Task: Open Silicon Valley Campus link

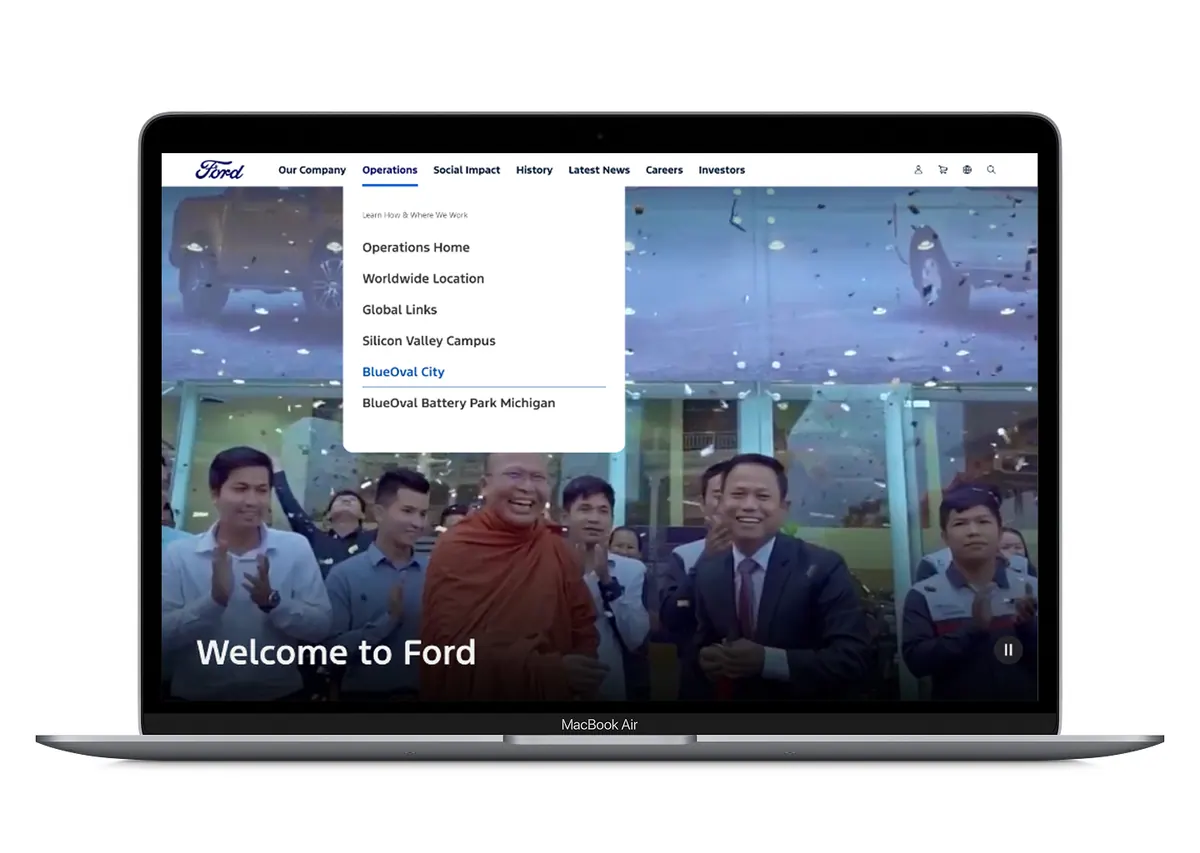Action: pos(429,341)
